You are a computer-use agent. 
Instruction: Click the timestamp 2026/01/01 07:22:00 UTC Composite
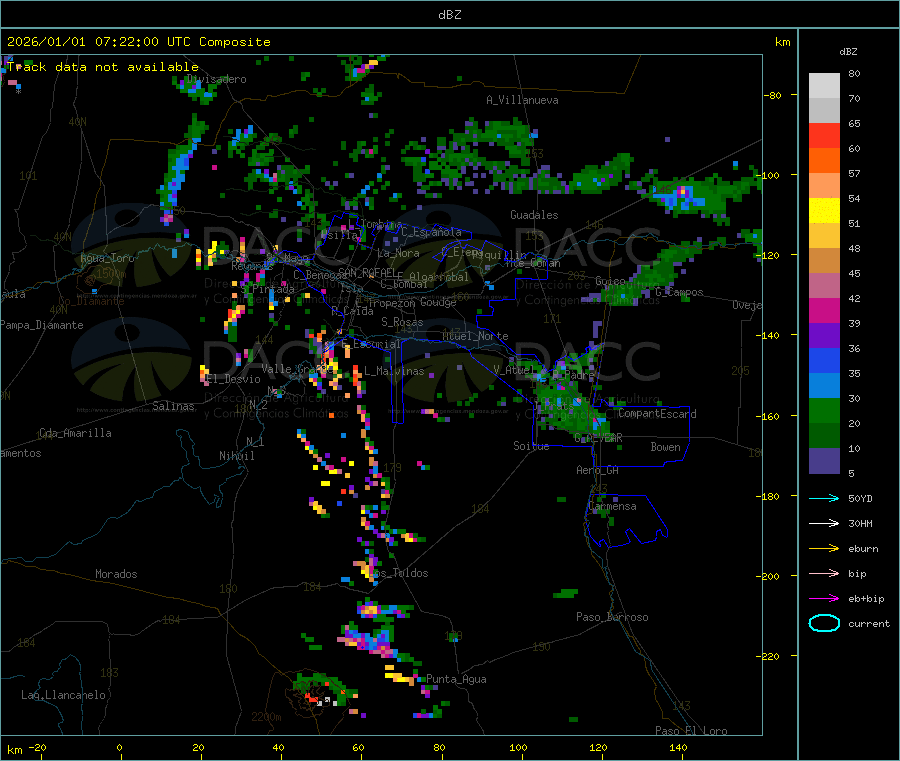138,42
